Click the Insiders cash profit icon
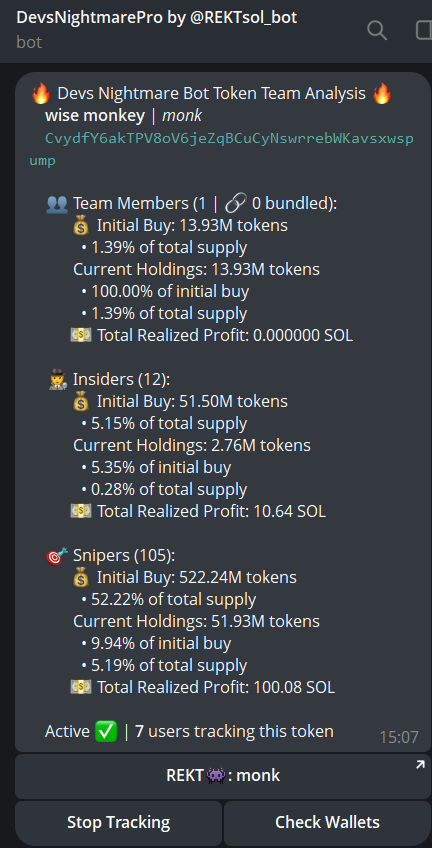Viewport: 432px width, 848px height. tap(81, 511)
